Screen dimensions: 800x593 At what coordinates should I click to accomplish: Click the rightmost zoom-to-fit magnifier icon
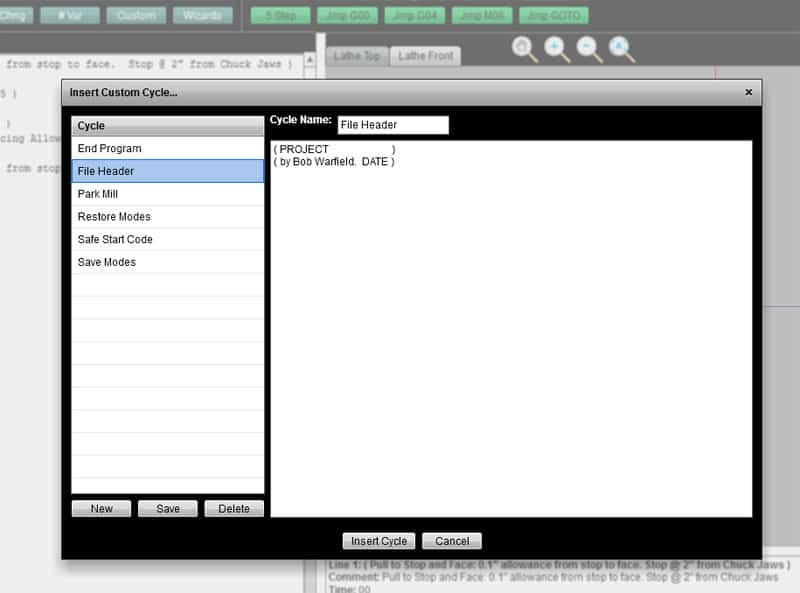point(622,47)
